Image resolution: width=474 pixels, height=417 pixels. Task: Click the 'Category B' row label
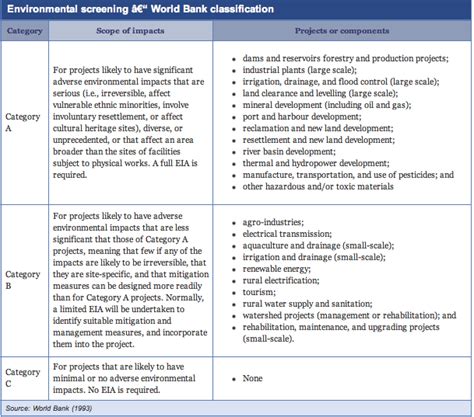coord(22,280)
